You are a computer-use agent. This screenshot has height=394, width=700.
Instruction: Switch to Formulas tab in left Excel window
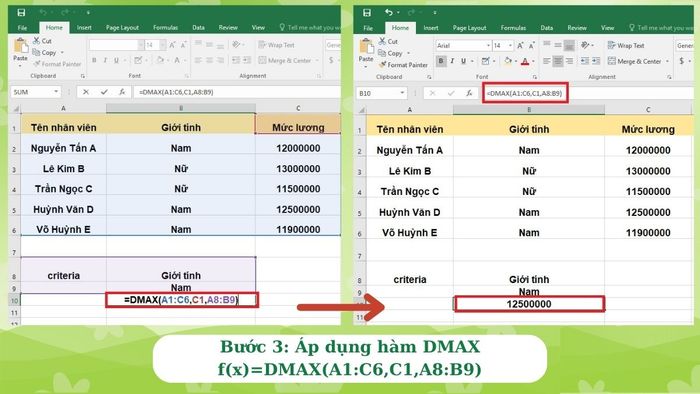pyautogui.click(x=166, y=28)
